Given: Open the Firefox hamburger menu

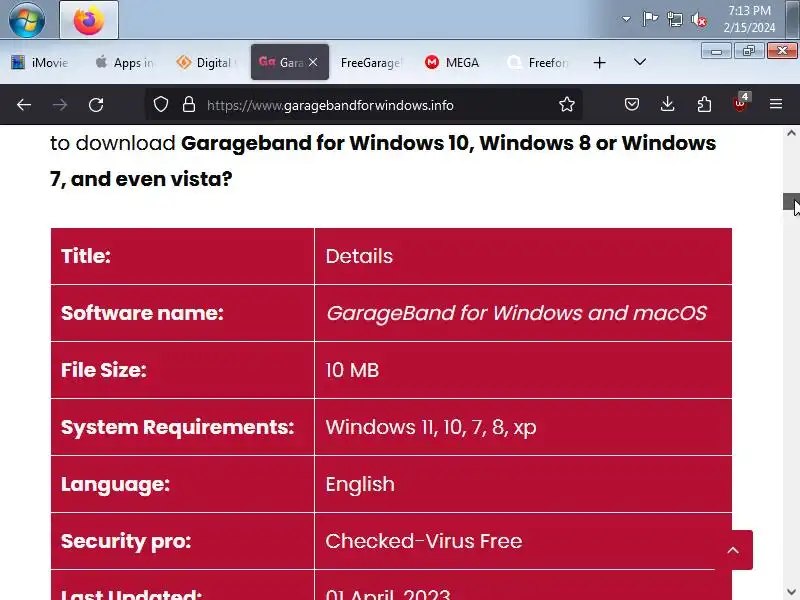Looking at the screenshot, I should click(x=776, y=105).
